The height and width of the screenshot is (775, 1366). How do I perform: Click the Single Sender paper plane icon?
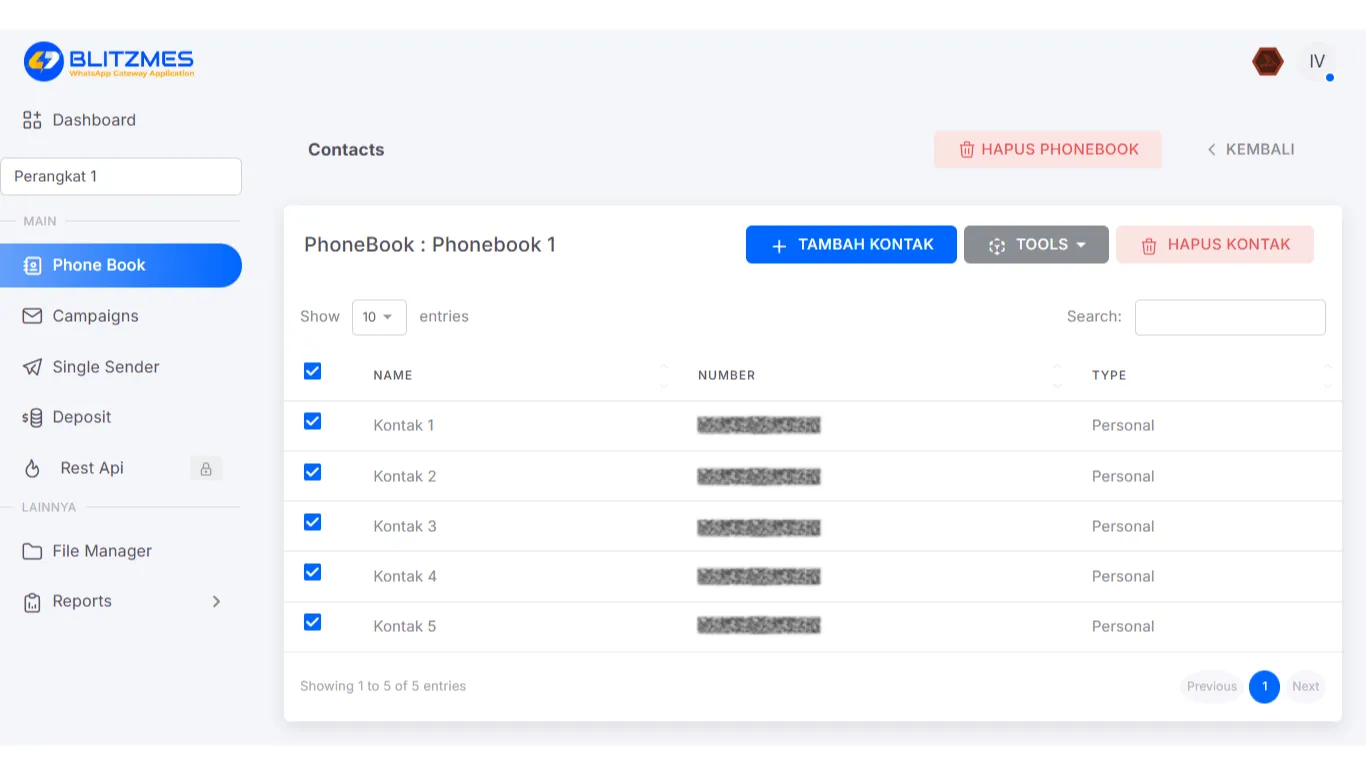32,367
